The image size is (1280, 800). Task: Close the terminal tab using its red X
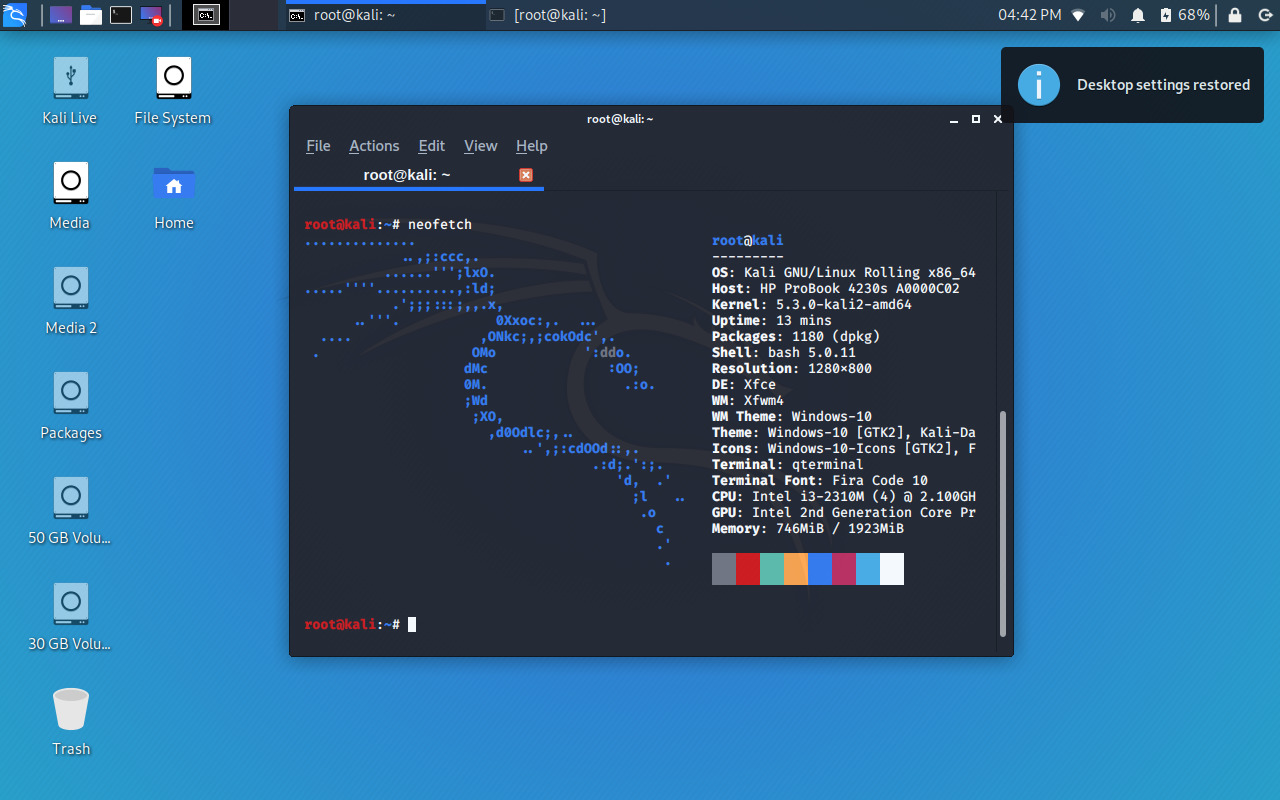(x=526, y=174)
